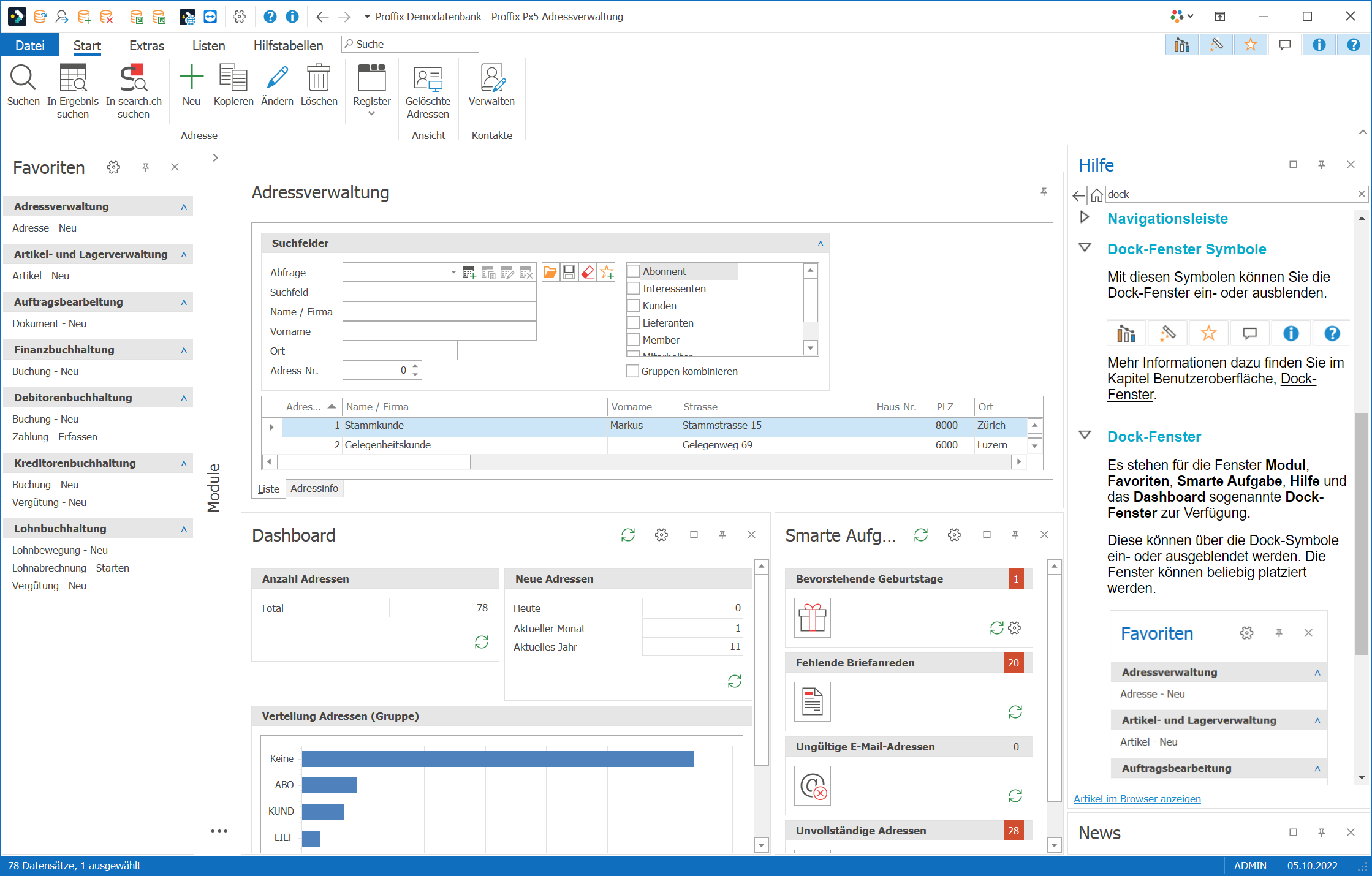Enable Gruppen kombinieren checkbox

633,371
